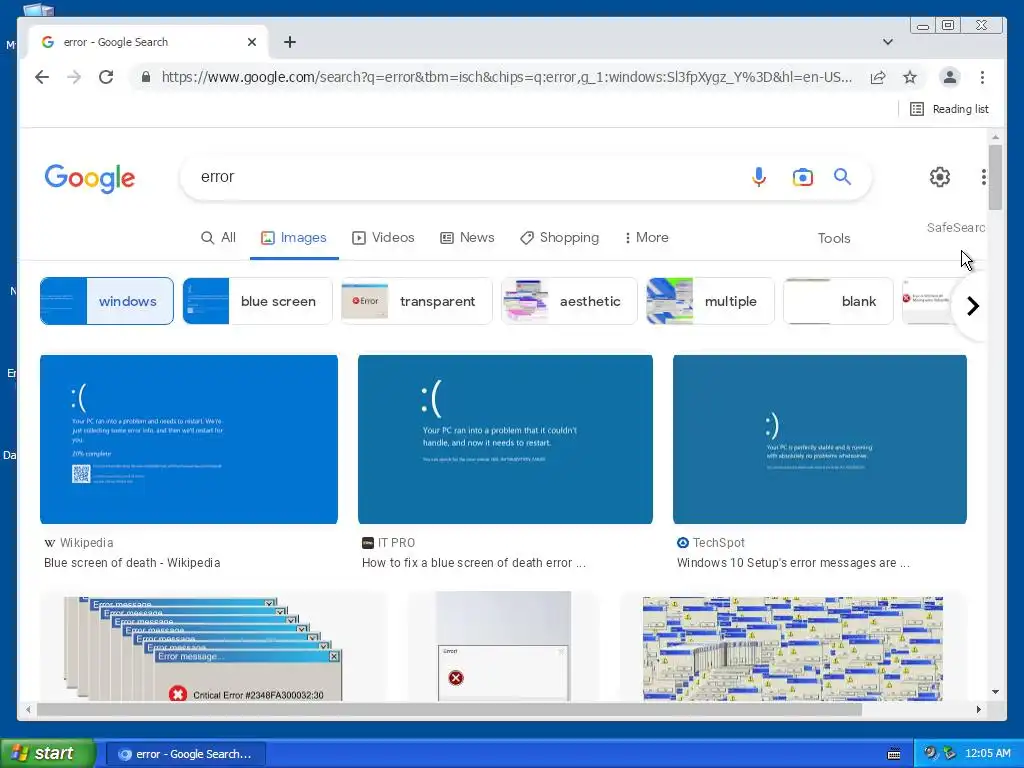The image size is (1024, 768).
Task: Go back using the browser back arrow
Action: [42, 77]
